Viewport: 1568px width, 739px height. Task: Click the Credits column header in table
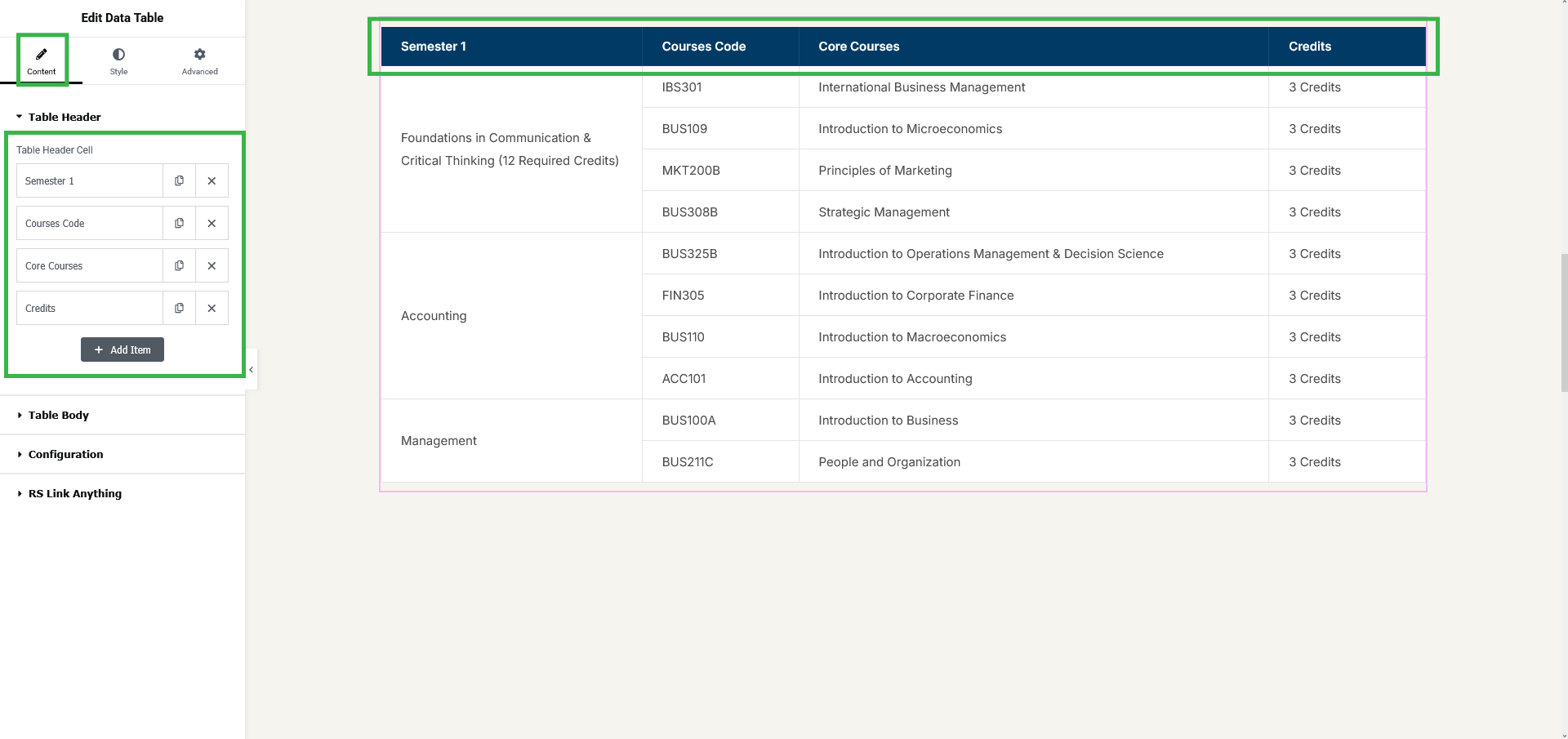(1310, 47)
